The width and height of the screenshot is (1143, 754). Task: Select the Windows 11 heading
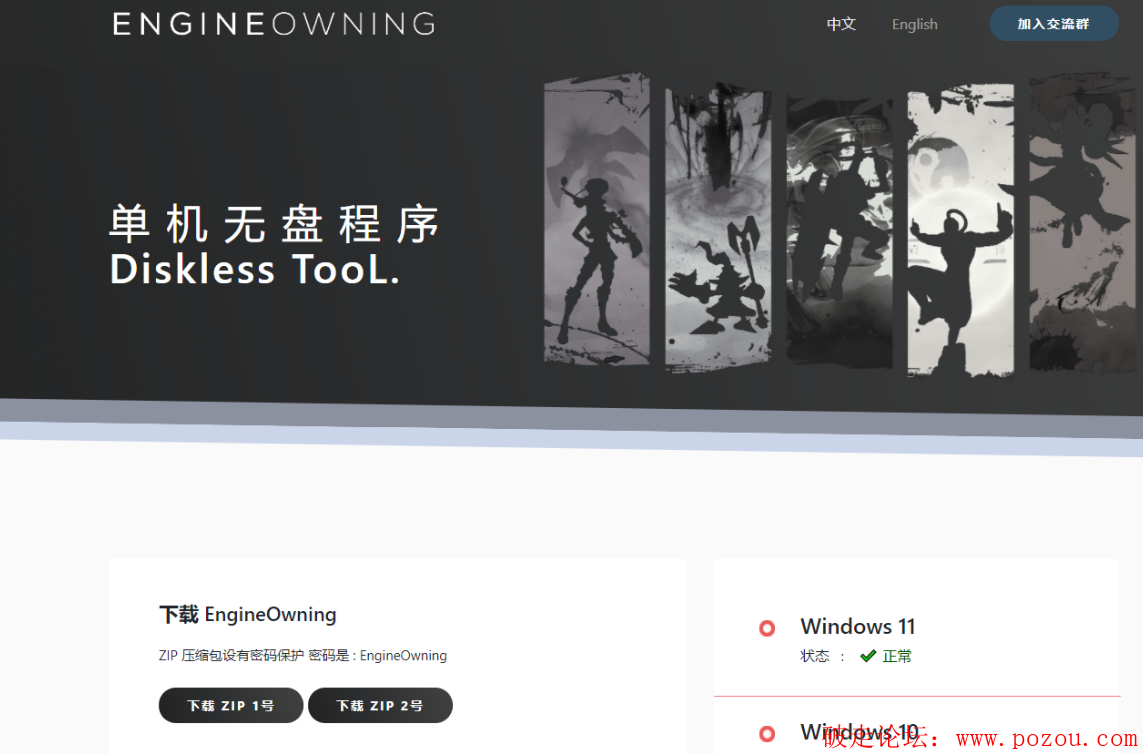pyautogui.click(x=857, y=626)
